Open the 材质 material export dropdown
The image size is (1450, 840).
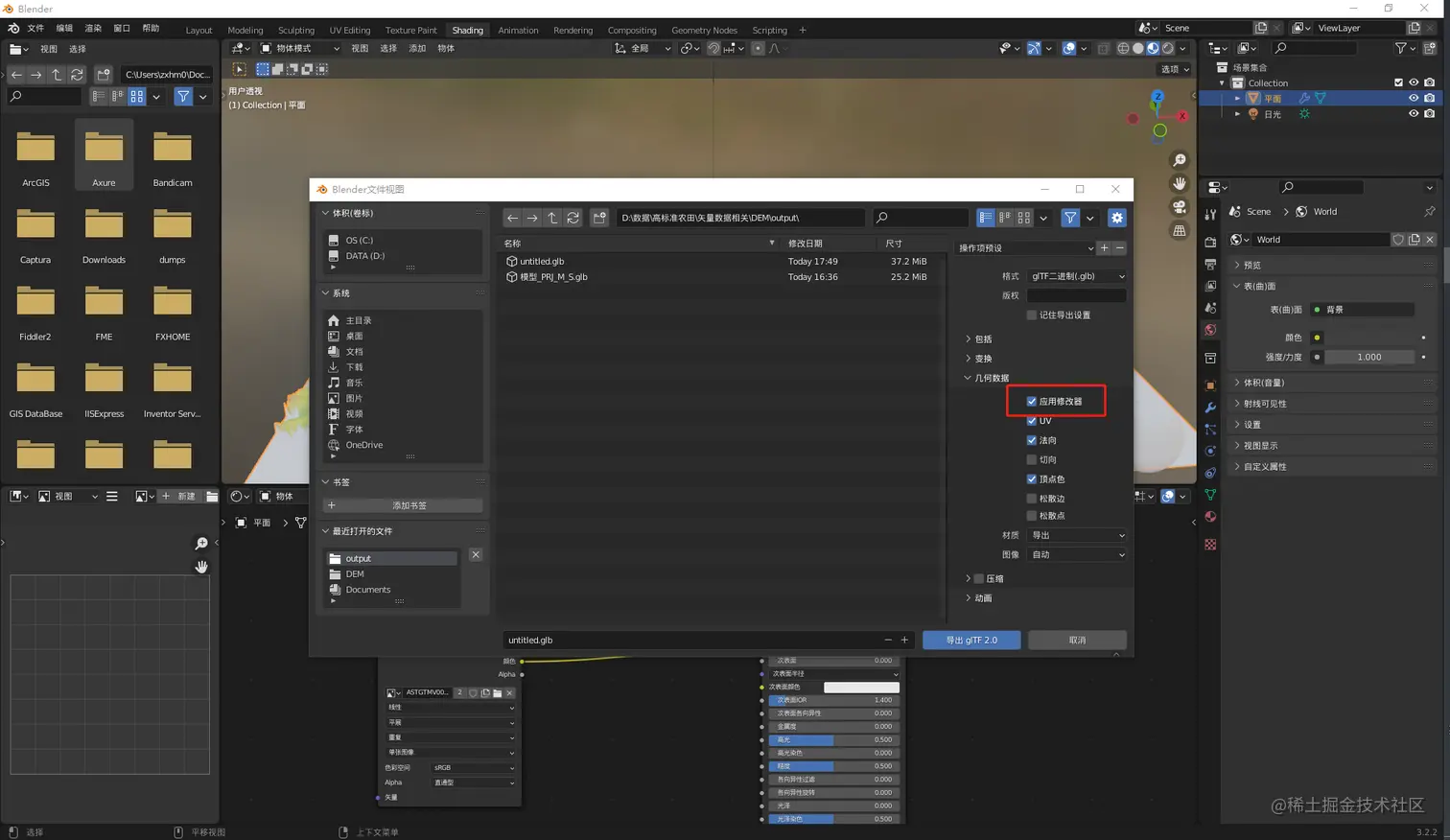(x=1077, y=535)
